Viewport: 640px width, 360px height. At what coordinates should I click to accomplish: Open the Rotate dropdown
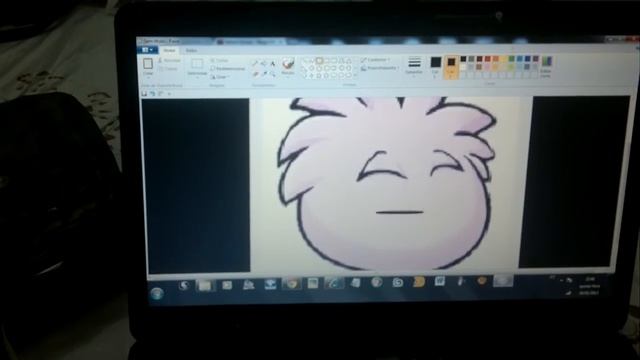(x=221, y=77)
